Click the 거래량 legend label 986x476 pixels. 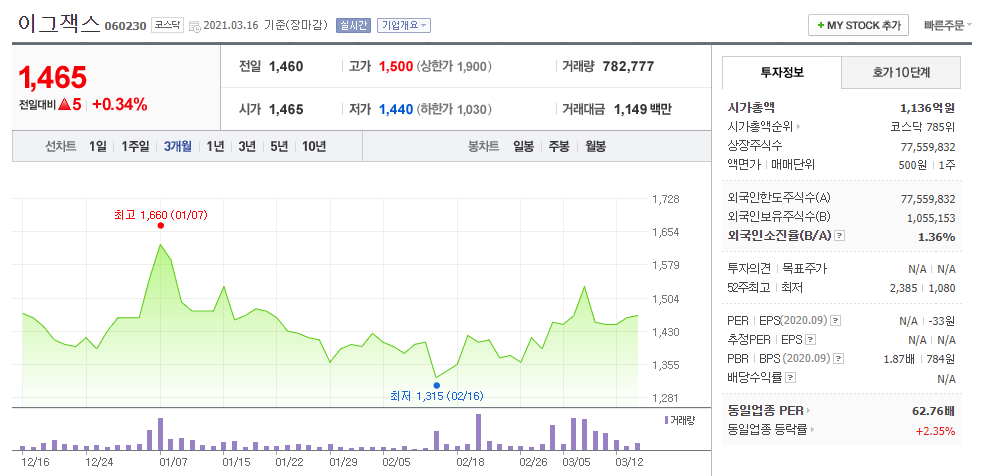coord(679,420)
